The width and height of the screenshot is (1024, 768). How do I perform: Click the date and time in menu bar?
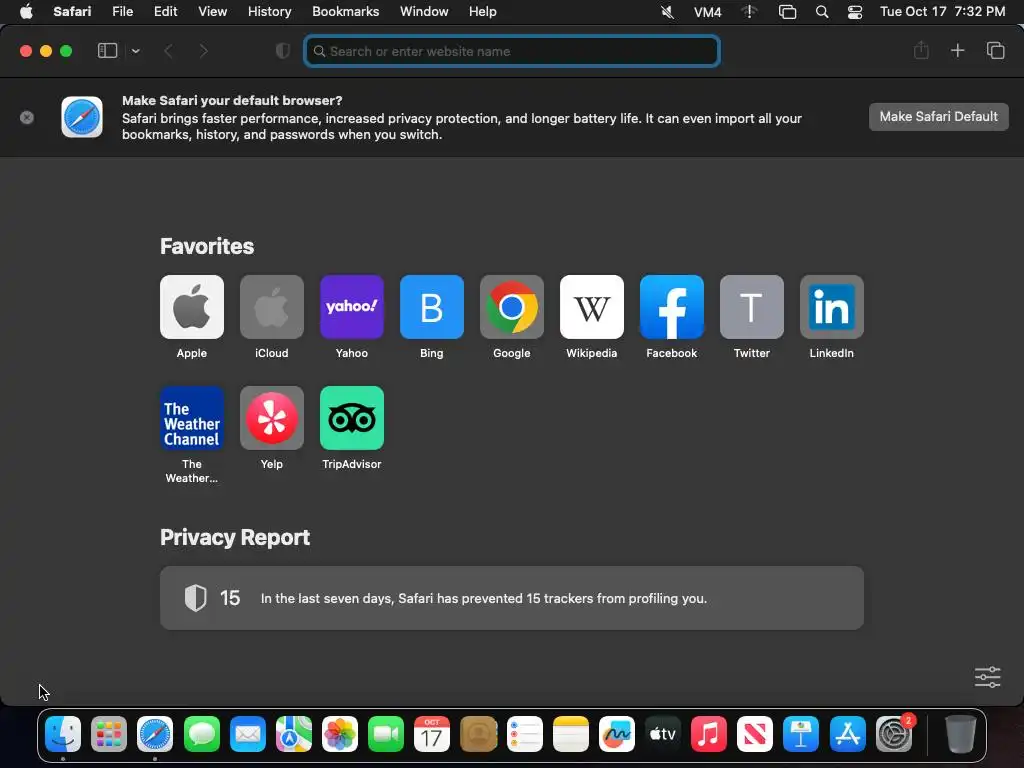942,12
